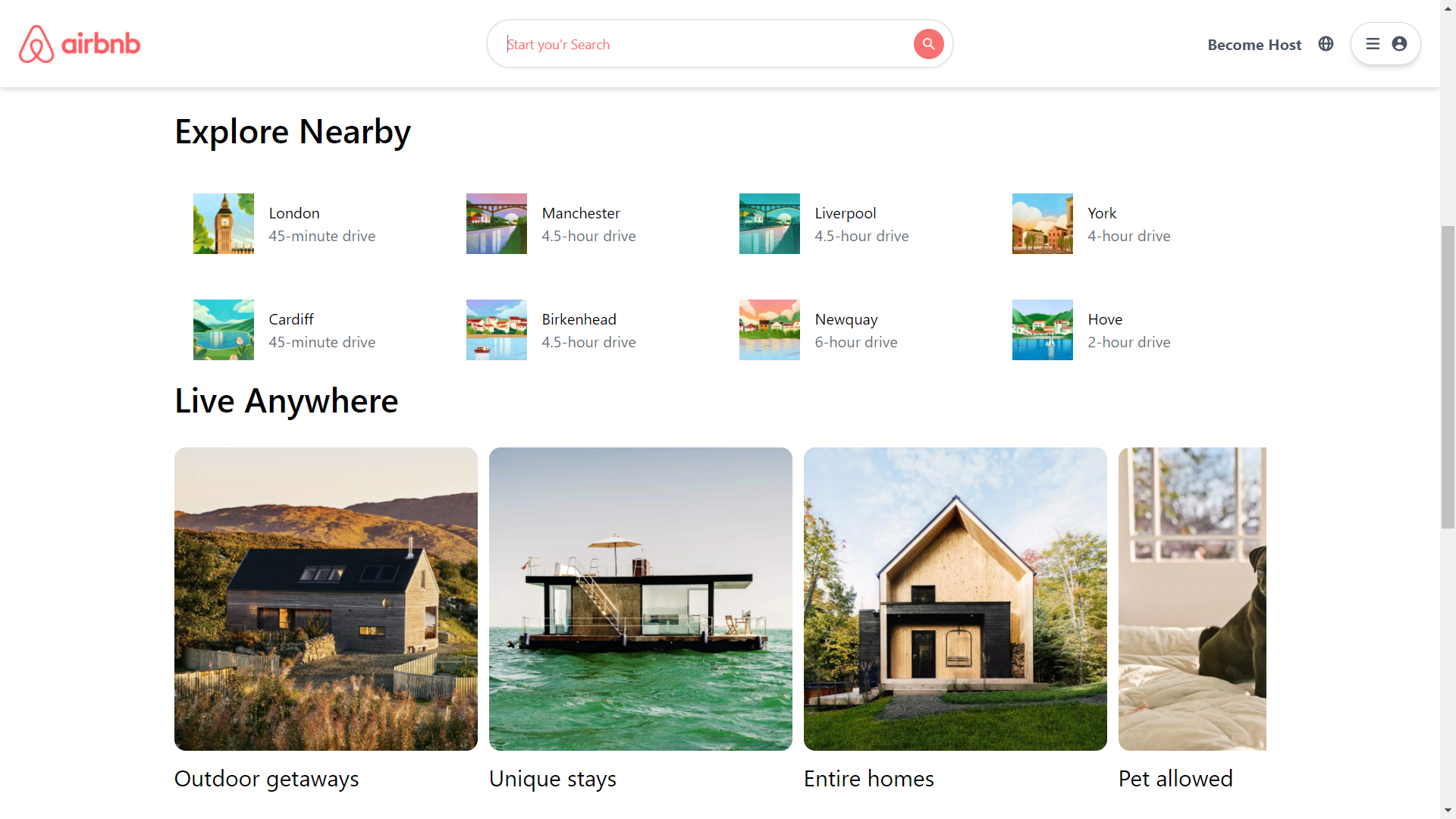The height and width of the screenshot is (819, 1456).
Task: Open the Pet allowed card
Action: tap(1192, 599)
